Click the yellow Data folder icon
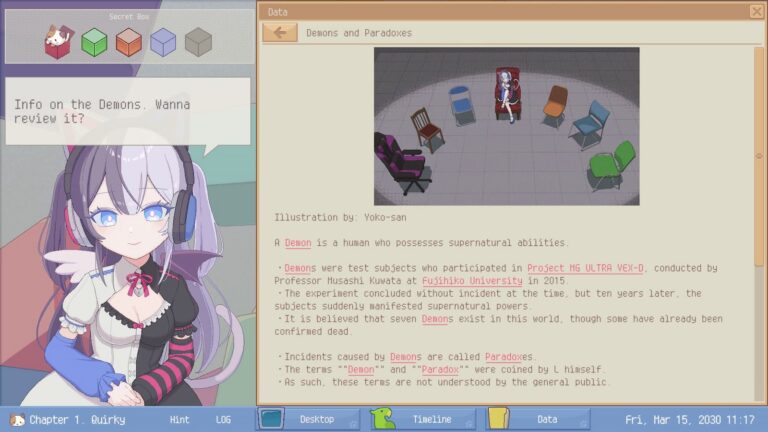Image resolution: width=768 pixels, height=432 pixels. point(499,419)
